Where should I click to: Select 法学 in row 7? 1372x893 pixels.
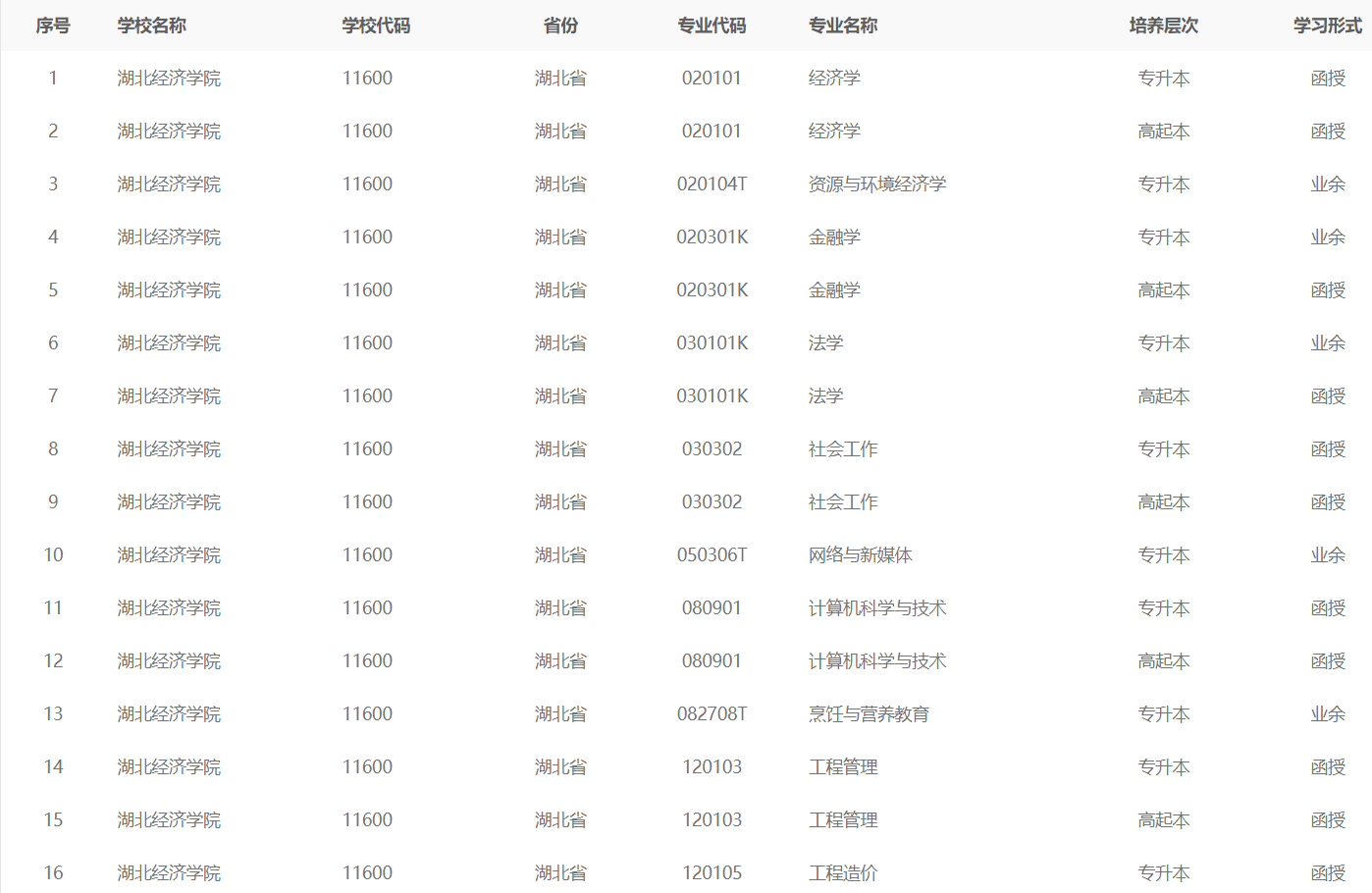coord(825,396)
